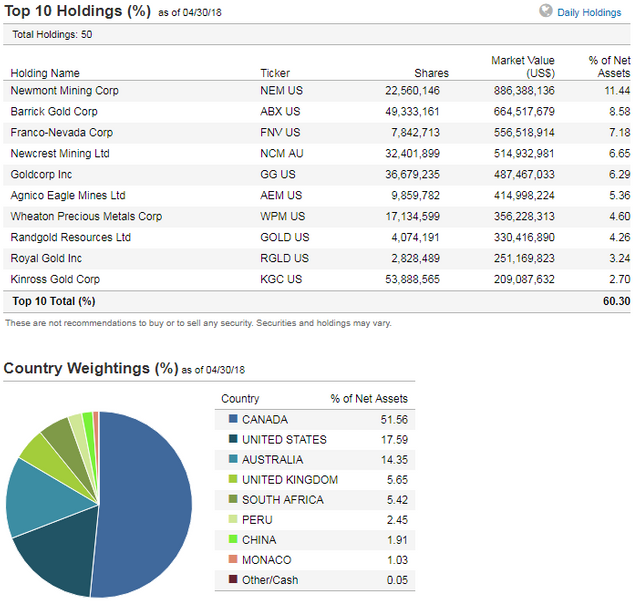The width and height of the screenshot is (640, 609).
Task: Click the Shares column header
Action: tap(431, 73)
